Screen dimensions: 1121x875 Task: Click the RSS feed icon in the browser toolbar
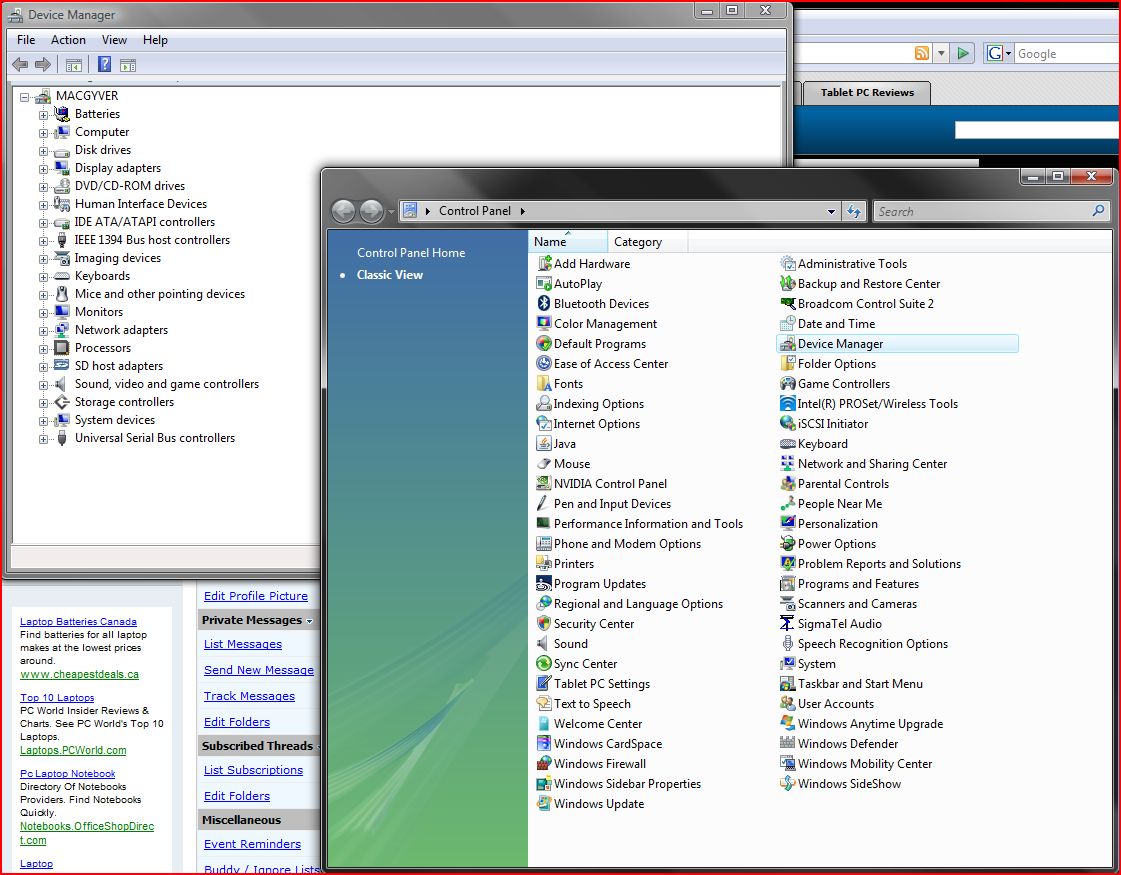[922, 53]
